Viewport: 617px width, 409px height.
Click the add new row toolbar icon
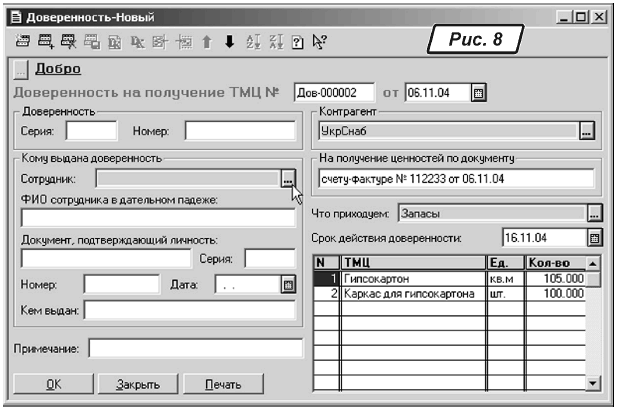tap(46, 42)
